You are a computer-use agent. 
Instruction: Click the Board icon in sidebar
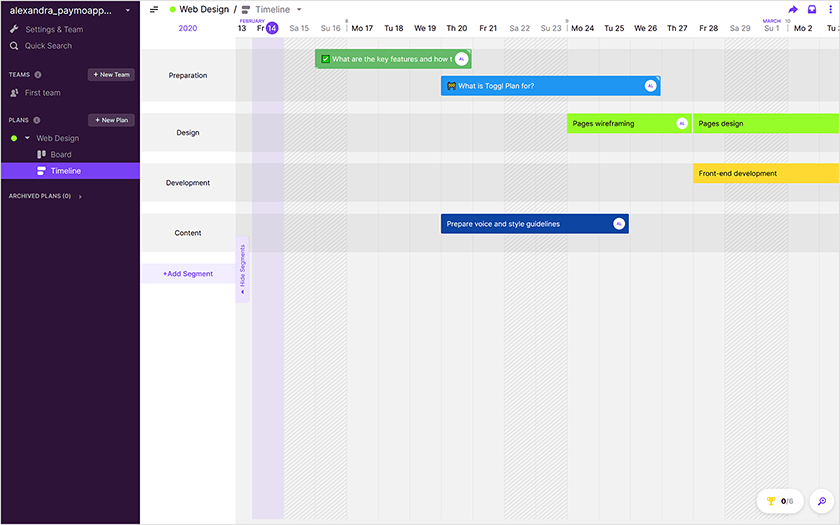[x=41, y=154]
